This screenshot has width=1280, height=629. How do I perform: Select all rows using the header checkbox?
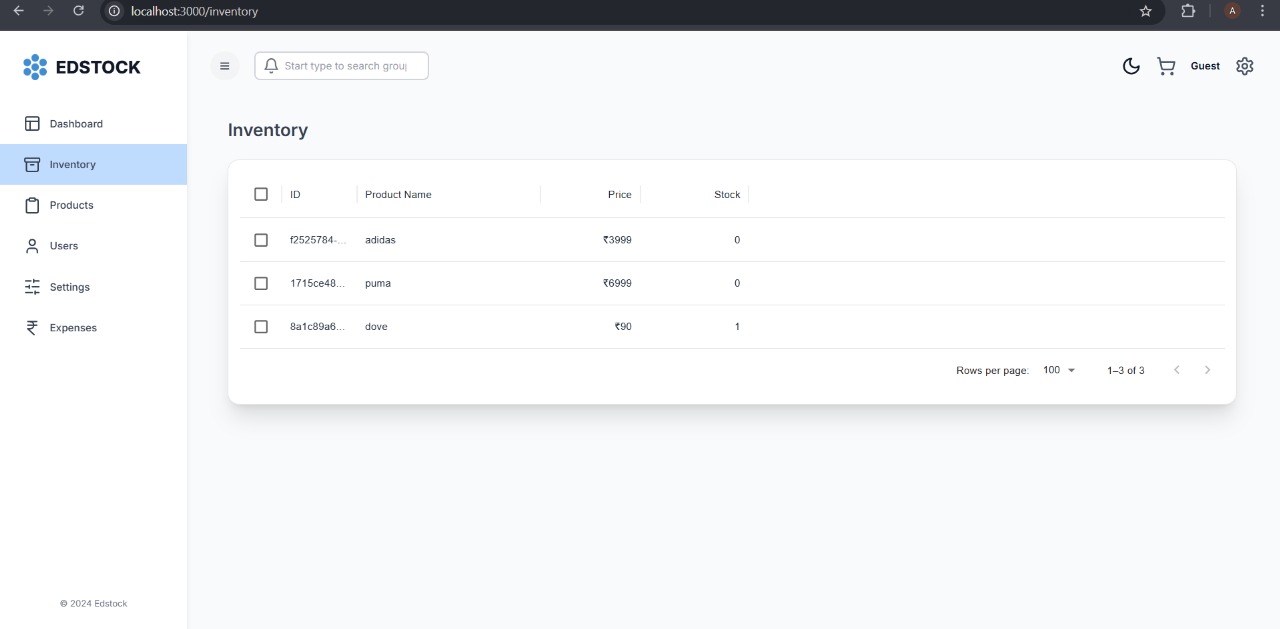coord(261,194)
